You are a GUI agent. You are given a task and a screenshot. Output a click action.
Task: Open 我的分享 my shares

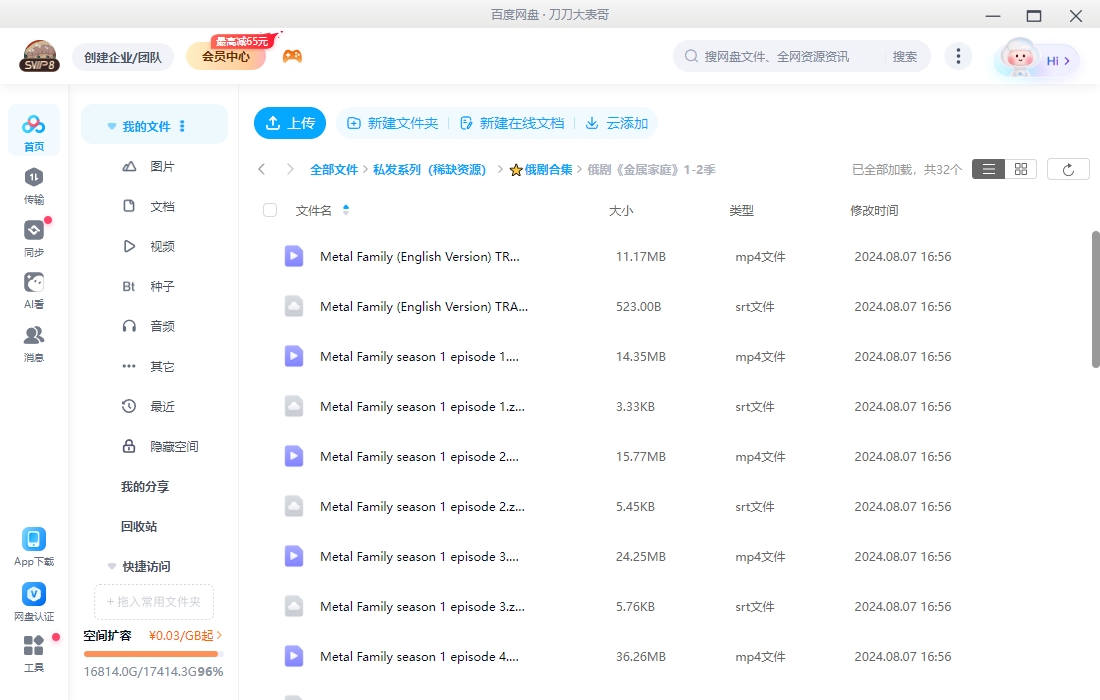(145, 486)
